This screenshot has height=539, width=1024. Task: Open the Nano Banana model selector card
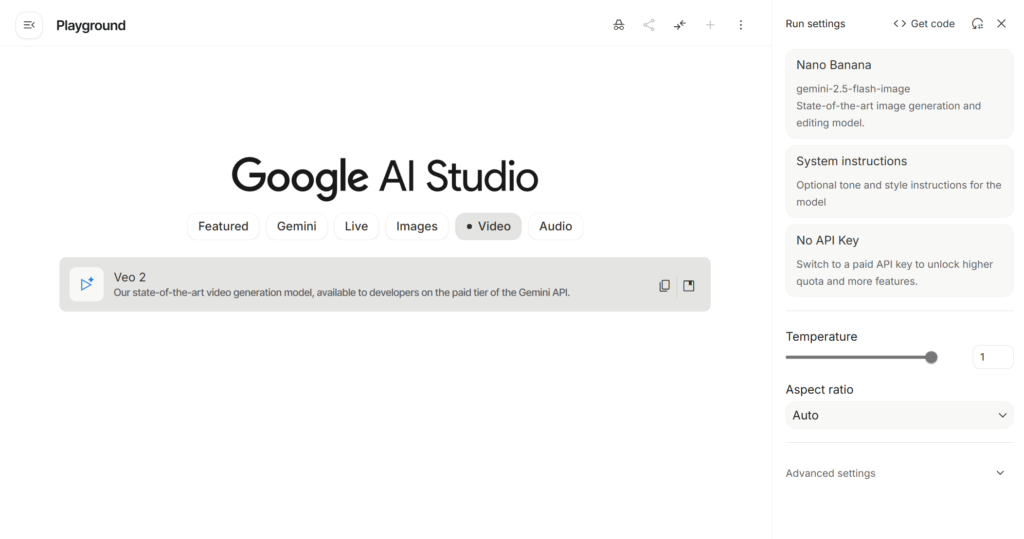pyautogui.click(x=899, y=94)
